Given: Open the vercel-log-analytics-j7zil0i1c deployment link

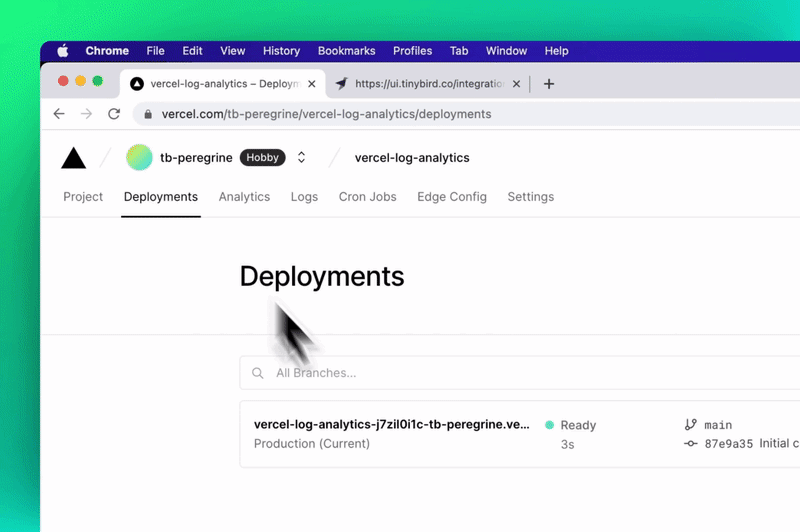Looking at the screenshot, I should (392, 425).
